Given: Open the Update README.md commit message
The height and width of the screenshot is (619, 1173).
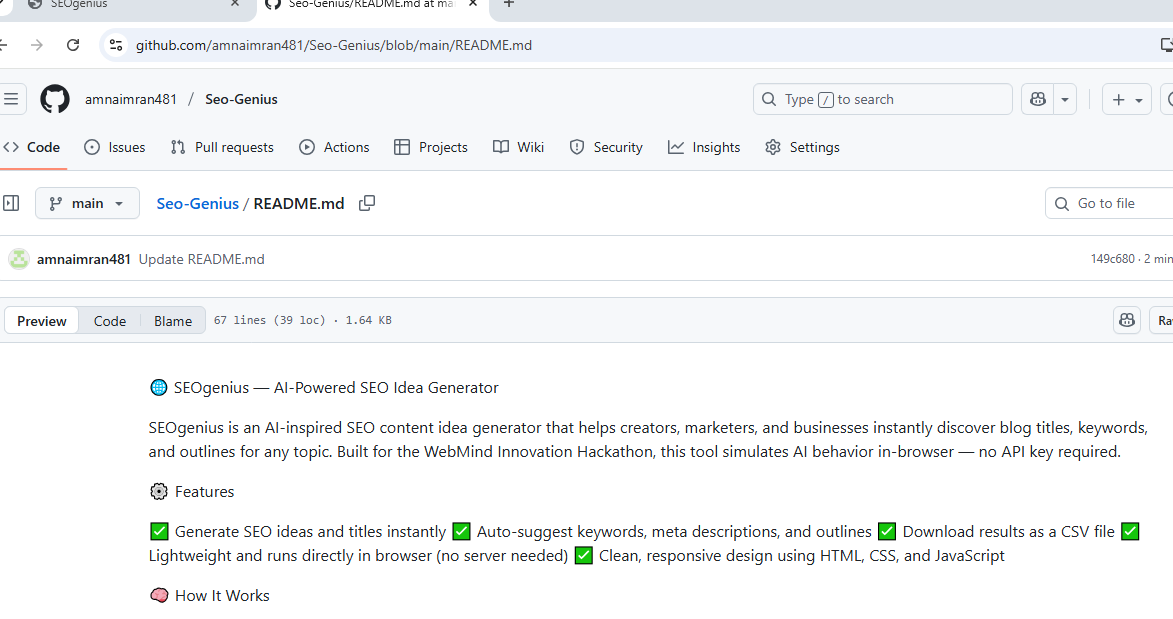Looking at the screenshot, I should click(201, 259).
